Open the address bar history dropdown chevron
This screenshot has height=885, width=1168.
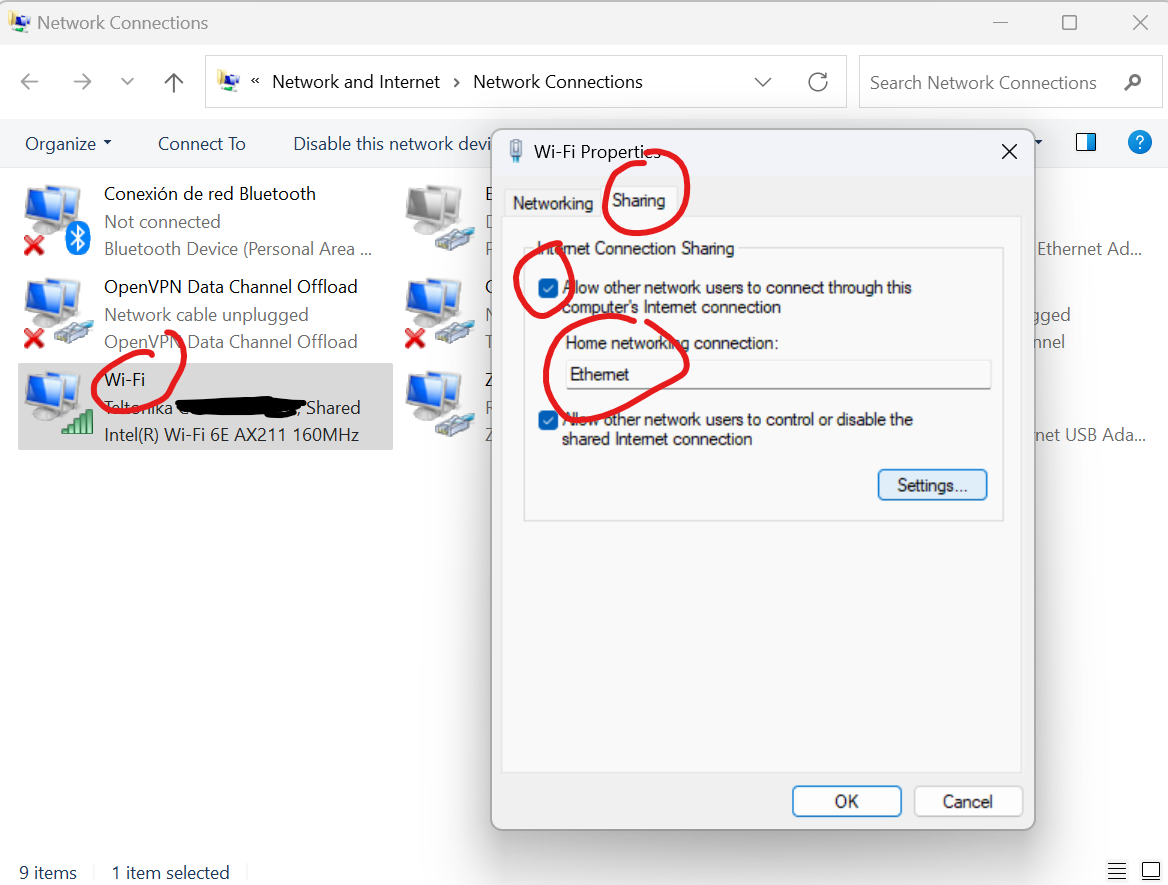(763, 82)
